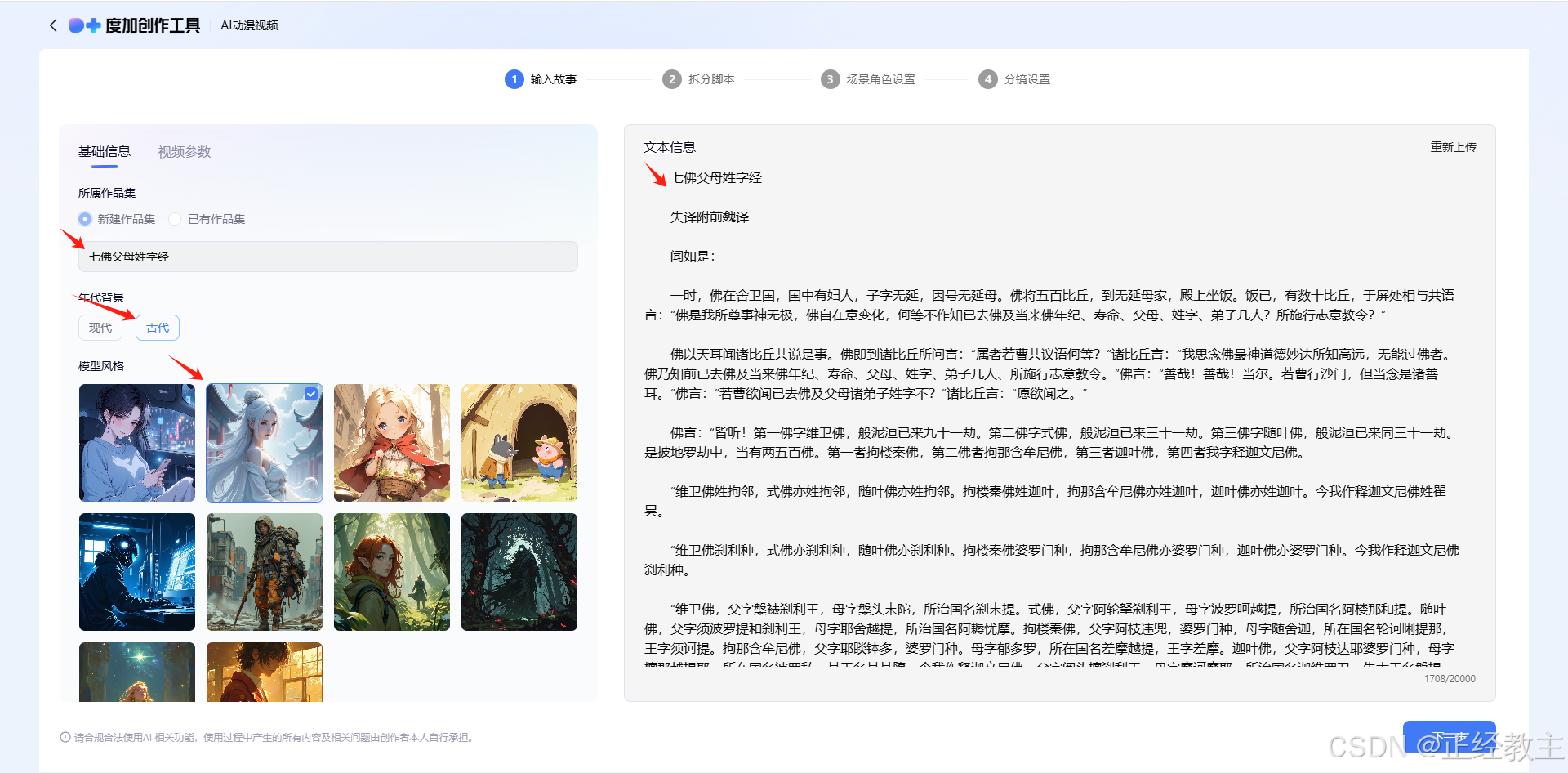This screenshot has height=773, width=1568.
Task: Click the info icon beside the disclaimer
Action: [65, 737]
